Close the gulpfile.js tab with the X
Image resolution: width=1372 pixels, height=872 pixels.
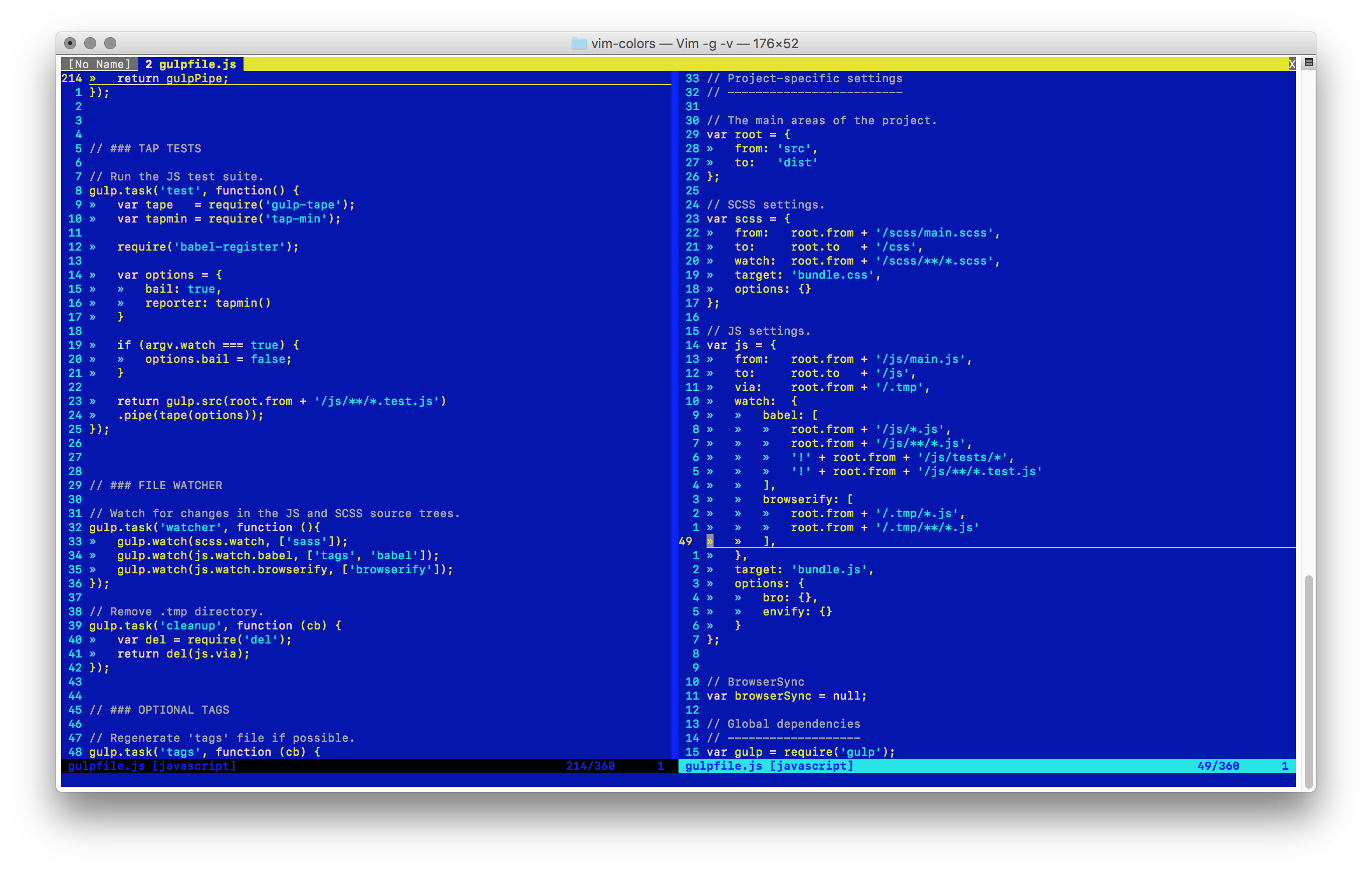1292,65
